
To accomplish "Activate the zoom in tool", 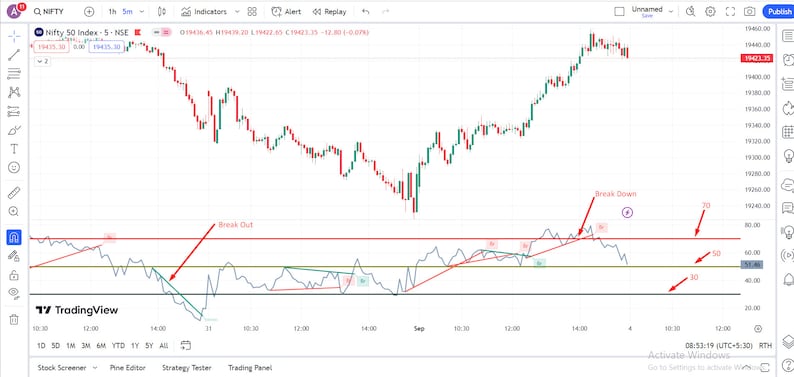I will click(x=14, y=212).
